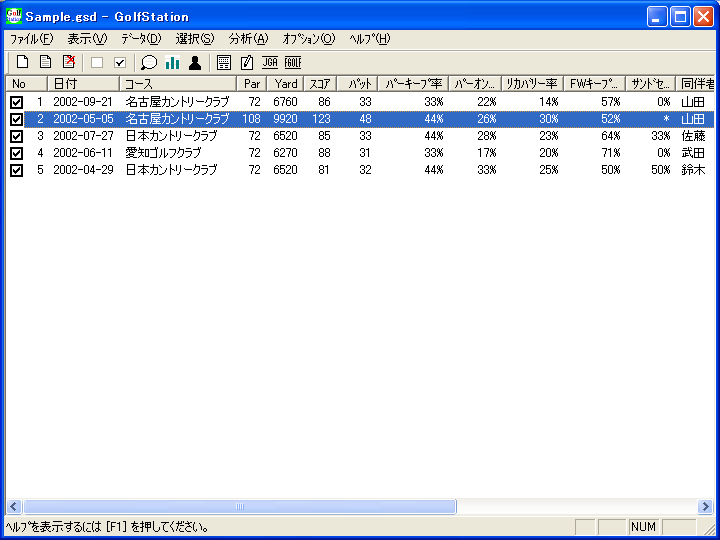The image size is (720, 540).
Task: Sort by the パット column header
Action: point(357,84)
